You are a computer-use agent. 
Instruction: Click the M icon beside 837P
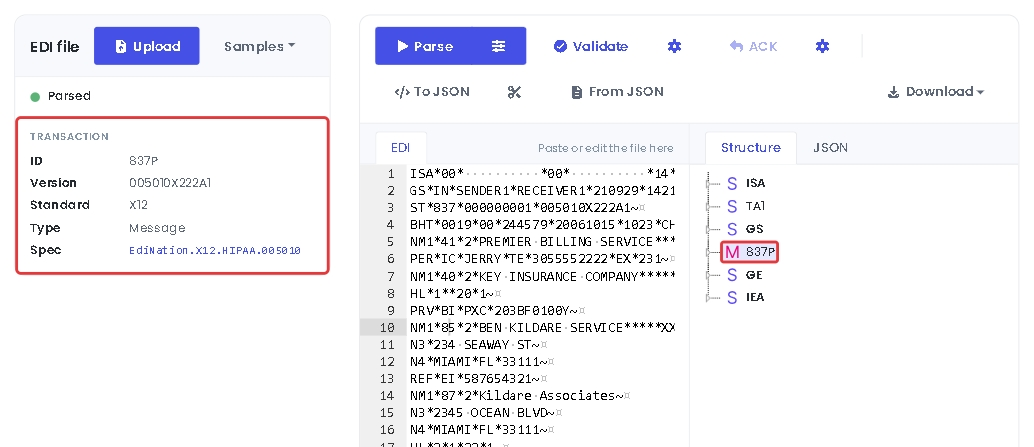click(x=732, y=252)
